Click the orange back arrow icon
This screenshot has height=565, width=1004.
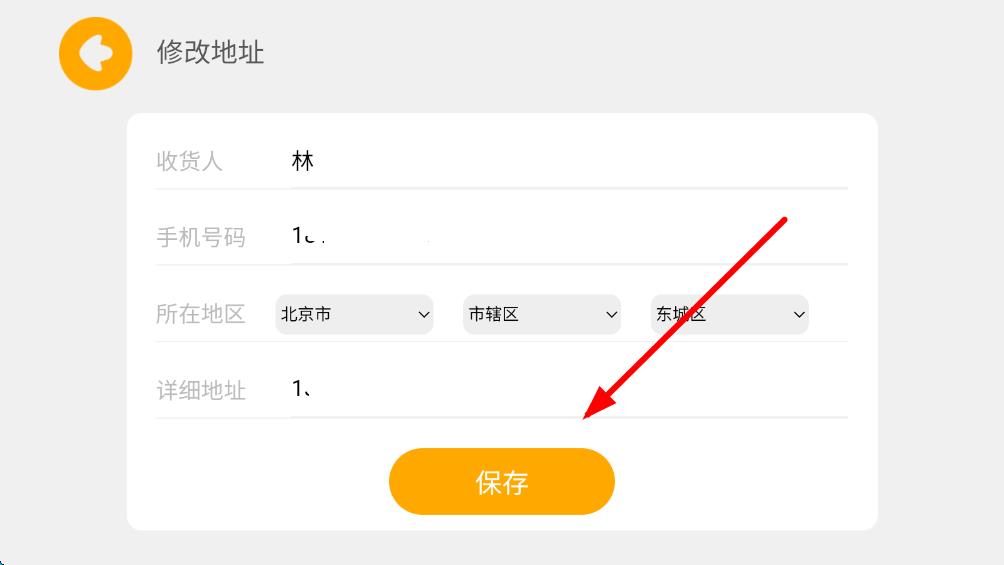(x=96, y=53)
